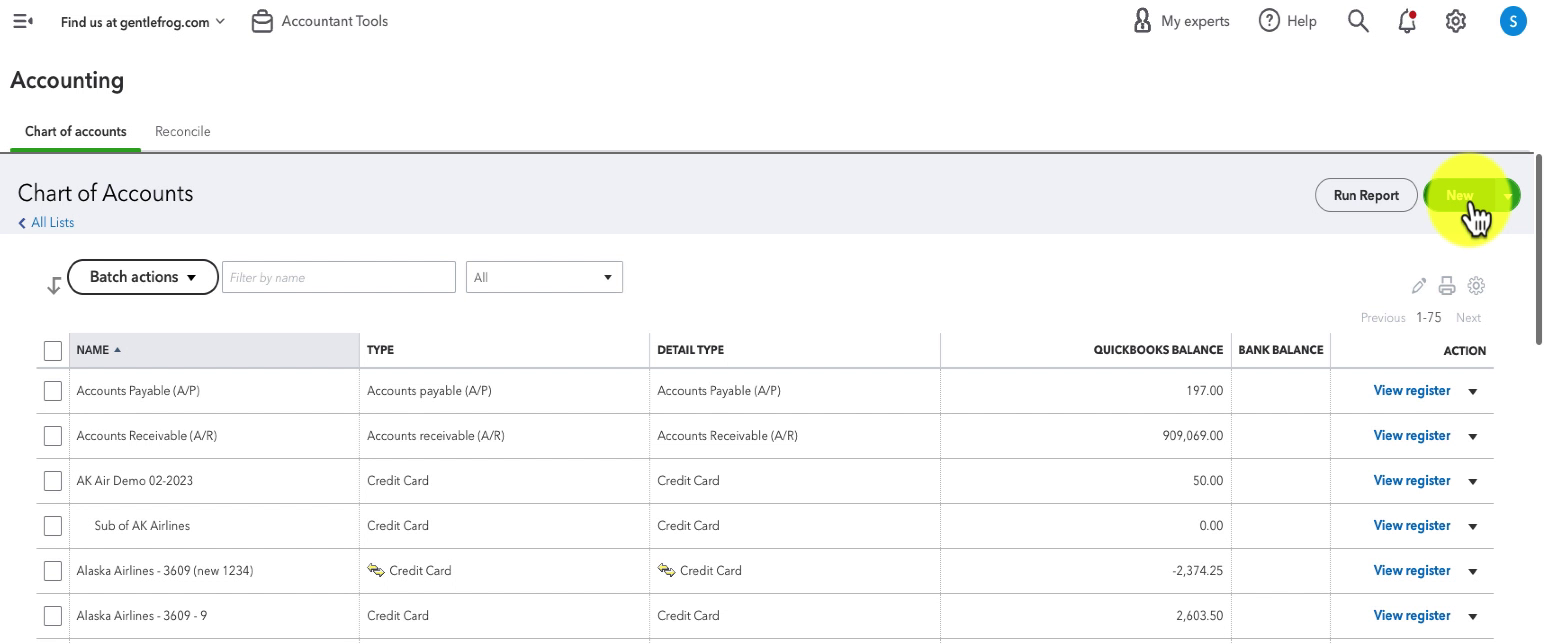The image size is (1544, 644).
Task: Open Accountant Tools briefcase icon
Action: coord(262,21)
